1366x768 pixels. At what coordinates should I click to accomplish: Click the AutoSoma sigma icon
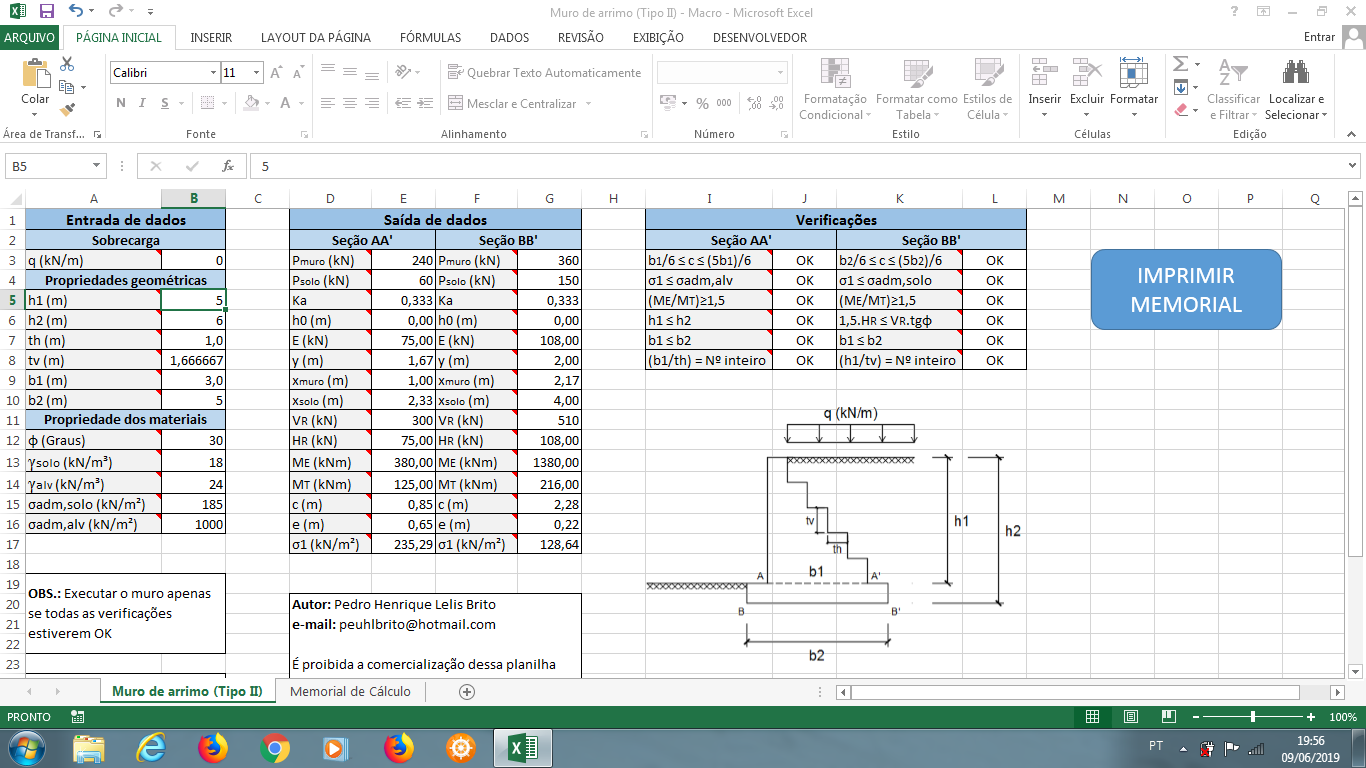(1180, 64)
